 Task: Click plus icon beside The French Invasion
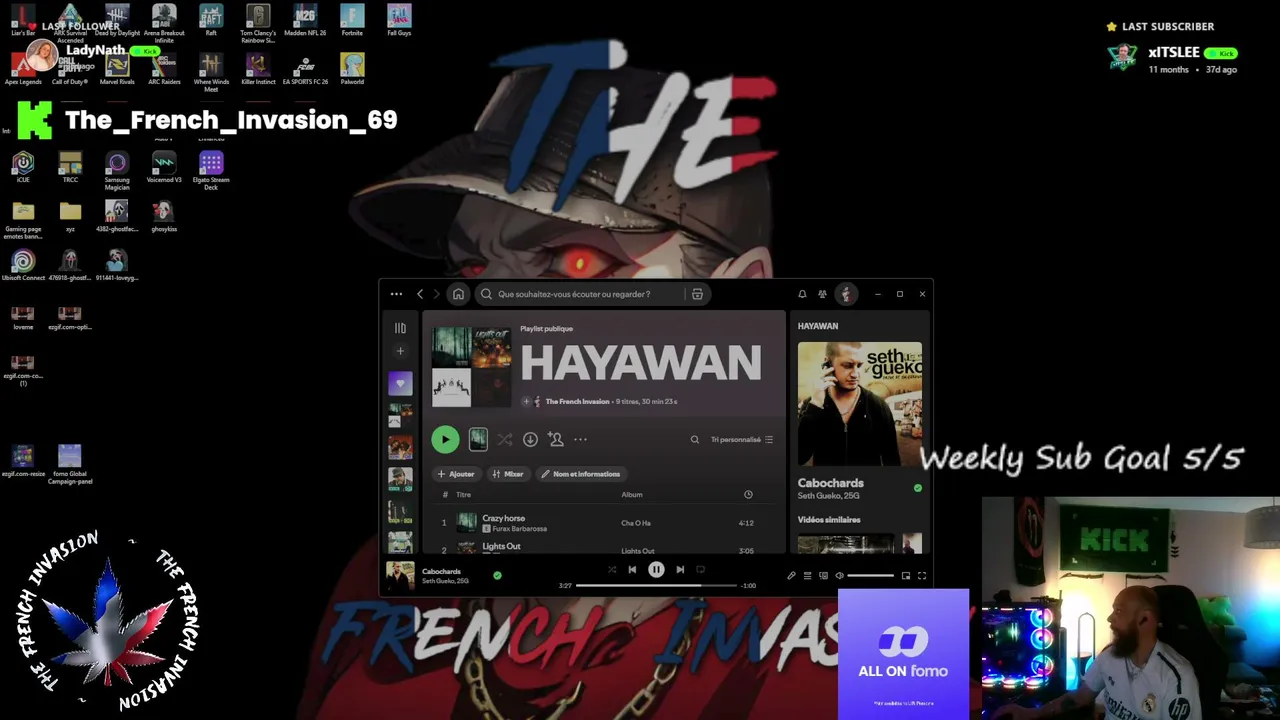point(526,401)
